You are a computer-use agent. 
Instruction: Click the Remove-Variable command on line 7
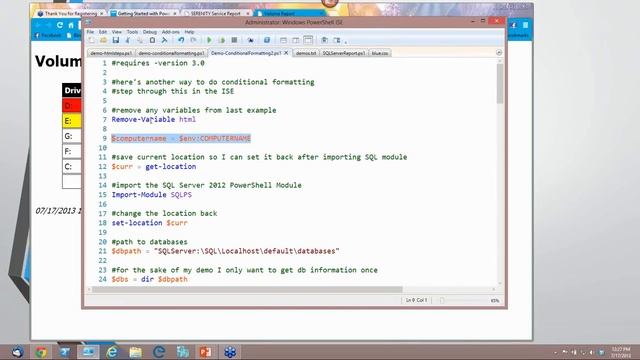pyautogui.click(x=143, y=119)
